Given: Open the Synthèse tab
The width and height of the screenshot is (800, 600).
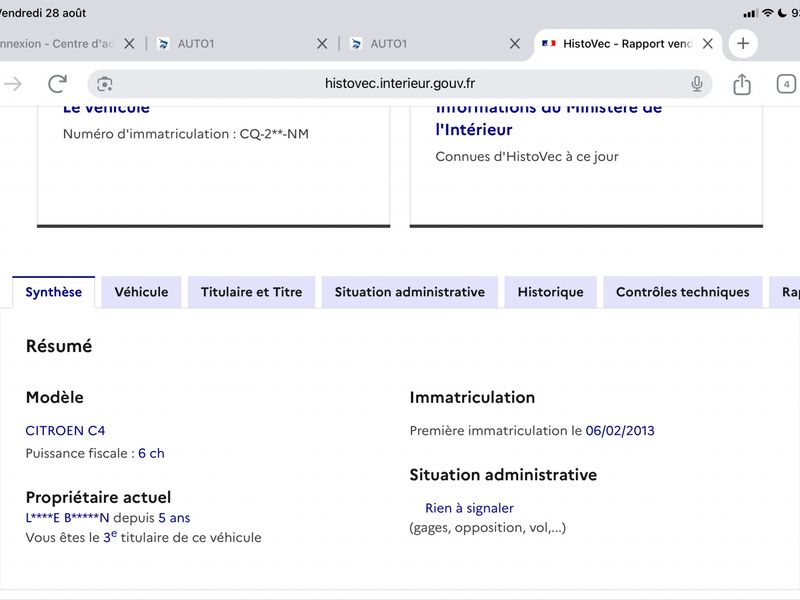Looking at the screenshot, I should click(54, 292).
